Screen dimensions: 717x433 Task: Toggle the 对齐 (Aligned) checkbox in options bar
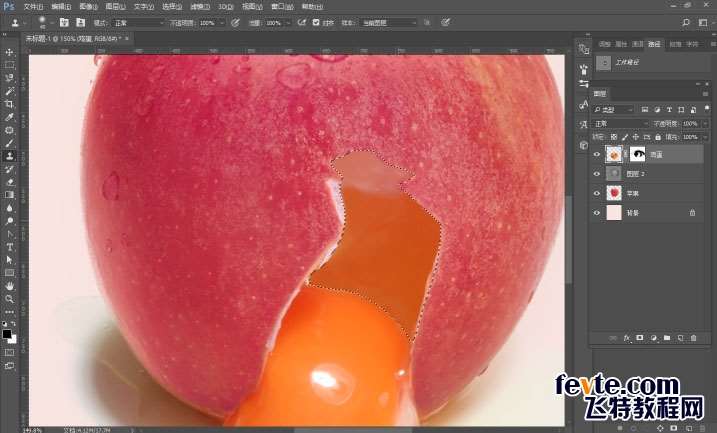317,22
